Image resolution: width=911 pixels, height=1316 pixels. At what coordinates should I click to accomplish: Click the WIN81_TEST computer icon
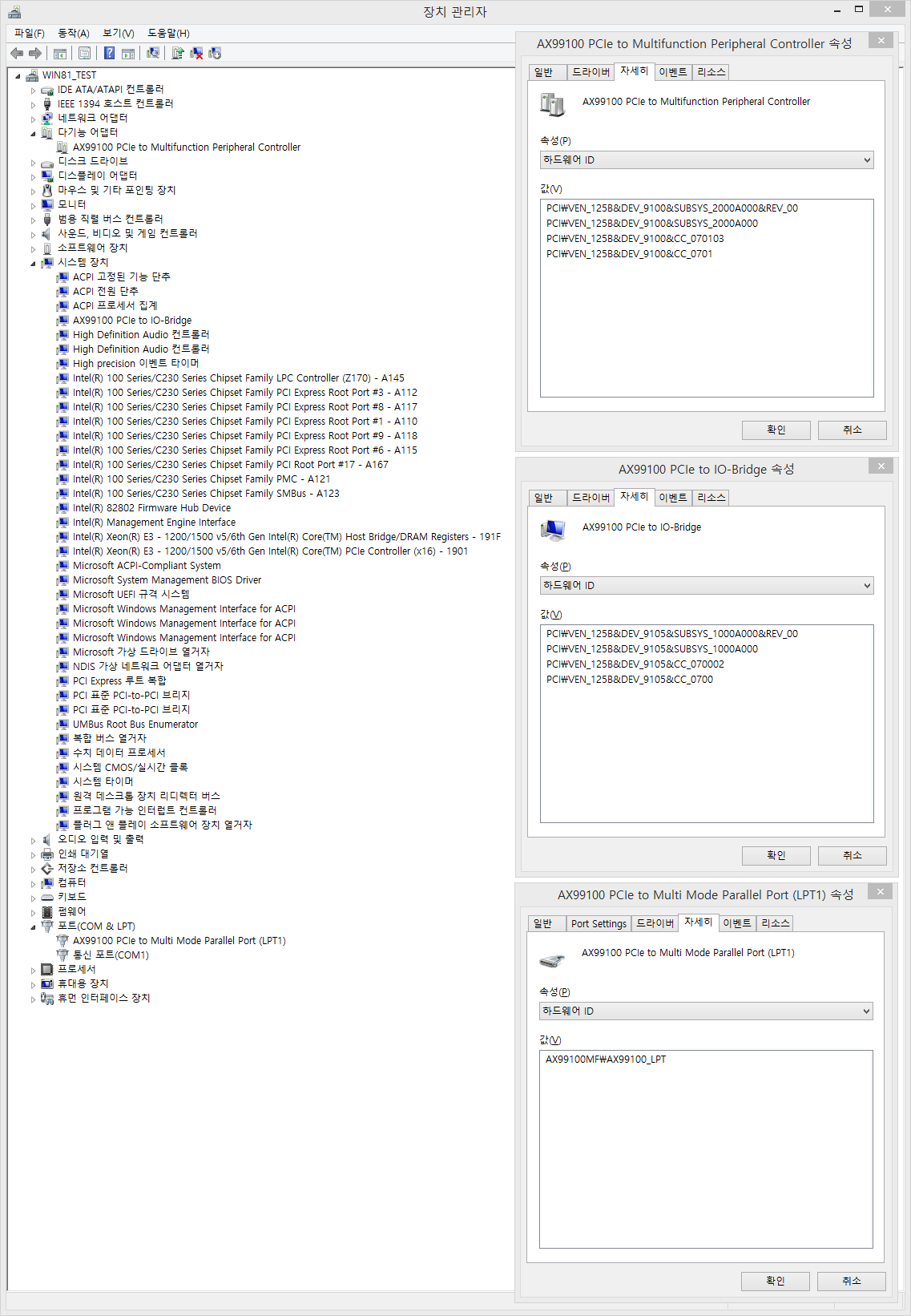click(32, 75)
